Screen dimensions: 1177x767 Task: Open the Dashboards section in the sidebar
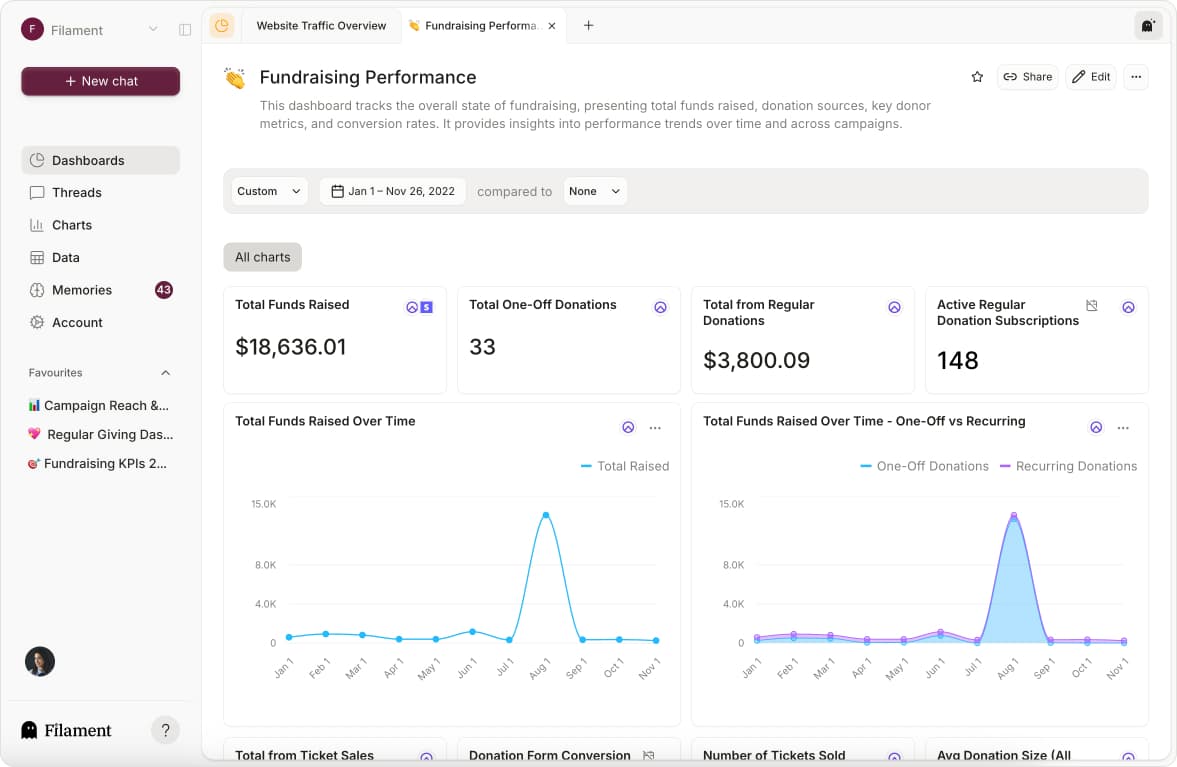[x=87, y=160]
